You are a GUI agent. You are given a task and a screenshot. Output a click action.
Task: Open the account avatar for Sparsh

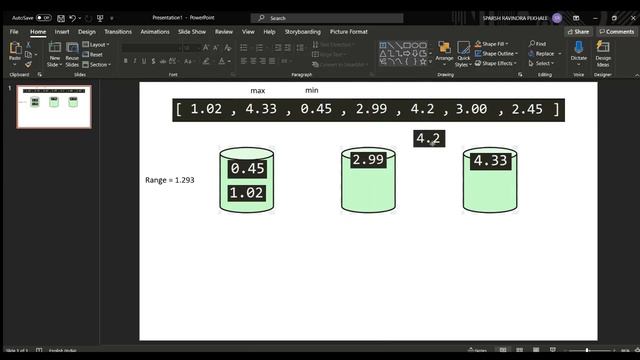point(557,18)
